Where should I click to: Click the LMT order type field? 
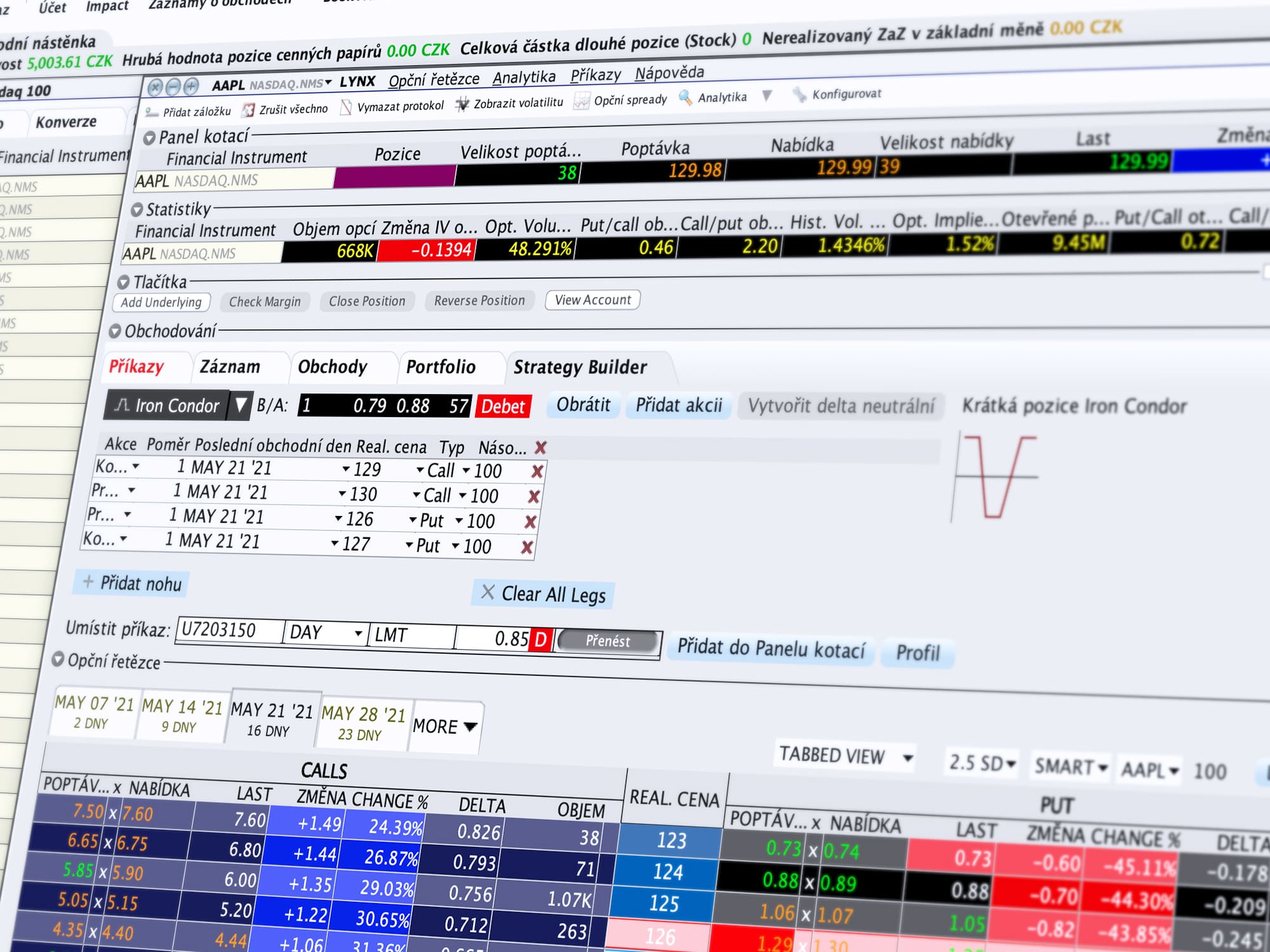click(413, 635)
